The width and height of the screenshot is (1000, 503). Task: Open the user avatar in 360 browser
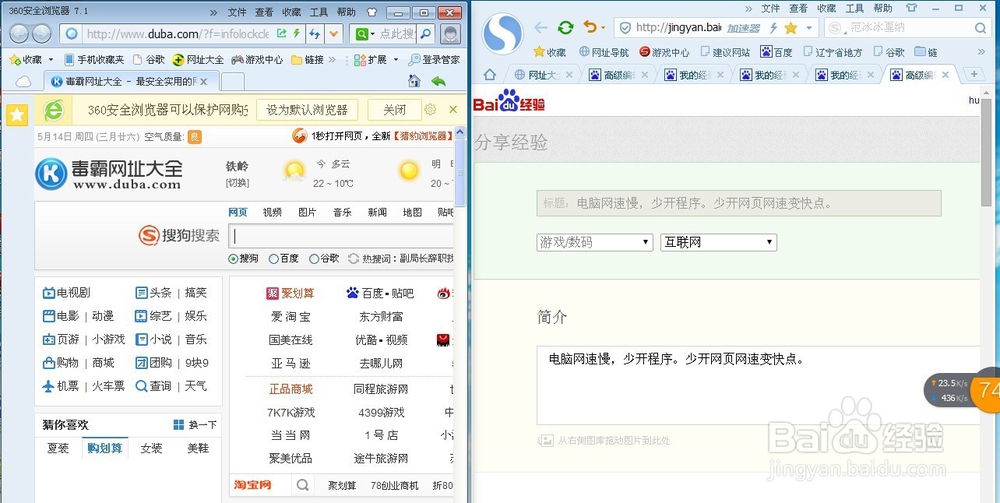(450, 34)
